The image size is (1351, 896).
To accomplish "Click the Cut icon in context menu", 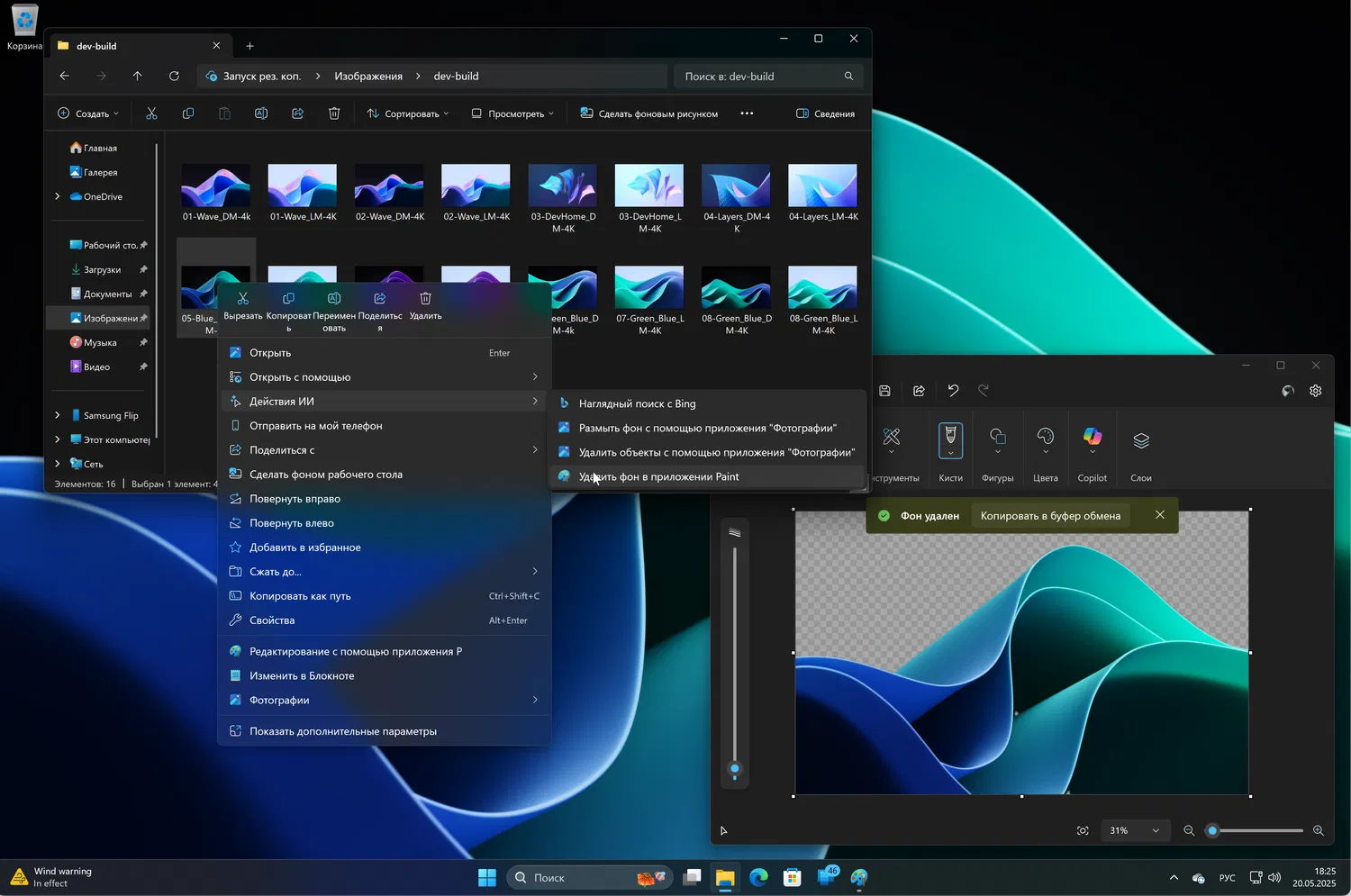I will 242,299.
